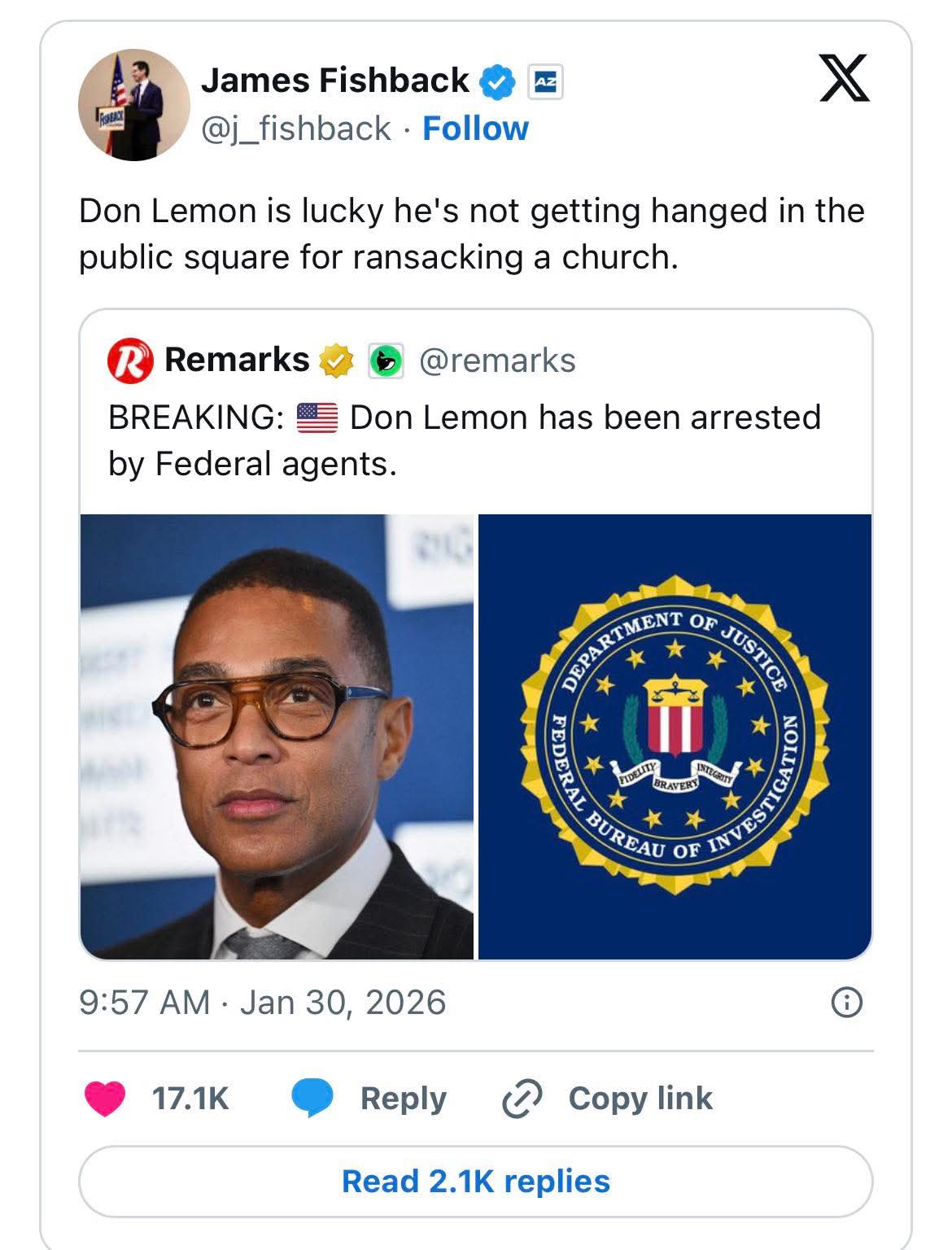Click the chain icon beside Copy link

522,1099
